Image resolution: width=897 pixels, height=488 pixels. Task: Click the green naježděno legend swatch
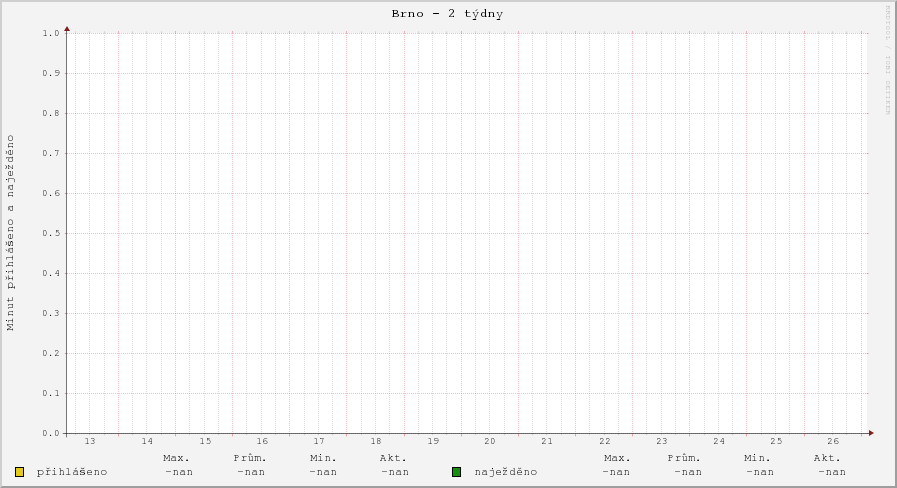pos(456,472)
